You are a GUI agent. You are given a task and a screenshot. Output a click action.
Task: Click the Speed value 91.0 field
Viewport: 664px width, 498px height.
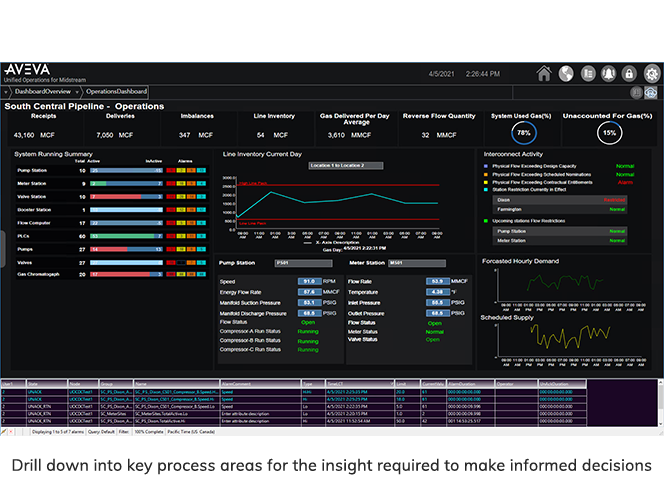tap(310, 281)
